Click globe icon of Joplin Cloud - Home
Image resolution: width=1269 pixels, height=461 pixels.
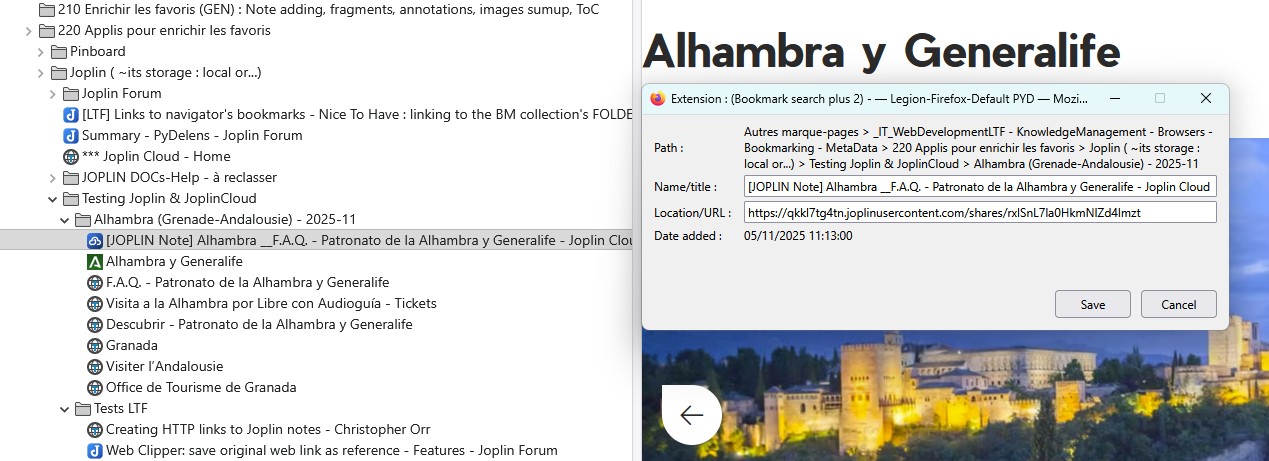70,156
